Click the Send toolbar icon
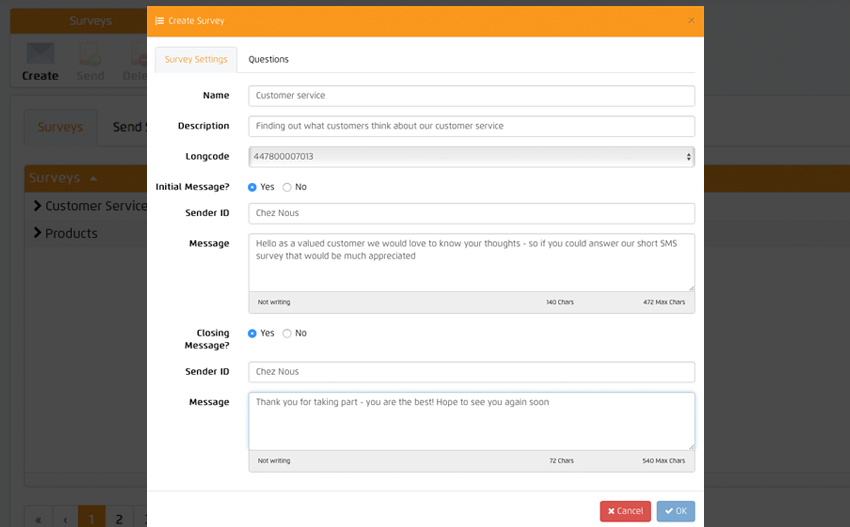This screenshot has width=850, height=527. click(x=90, y=62)
